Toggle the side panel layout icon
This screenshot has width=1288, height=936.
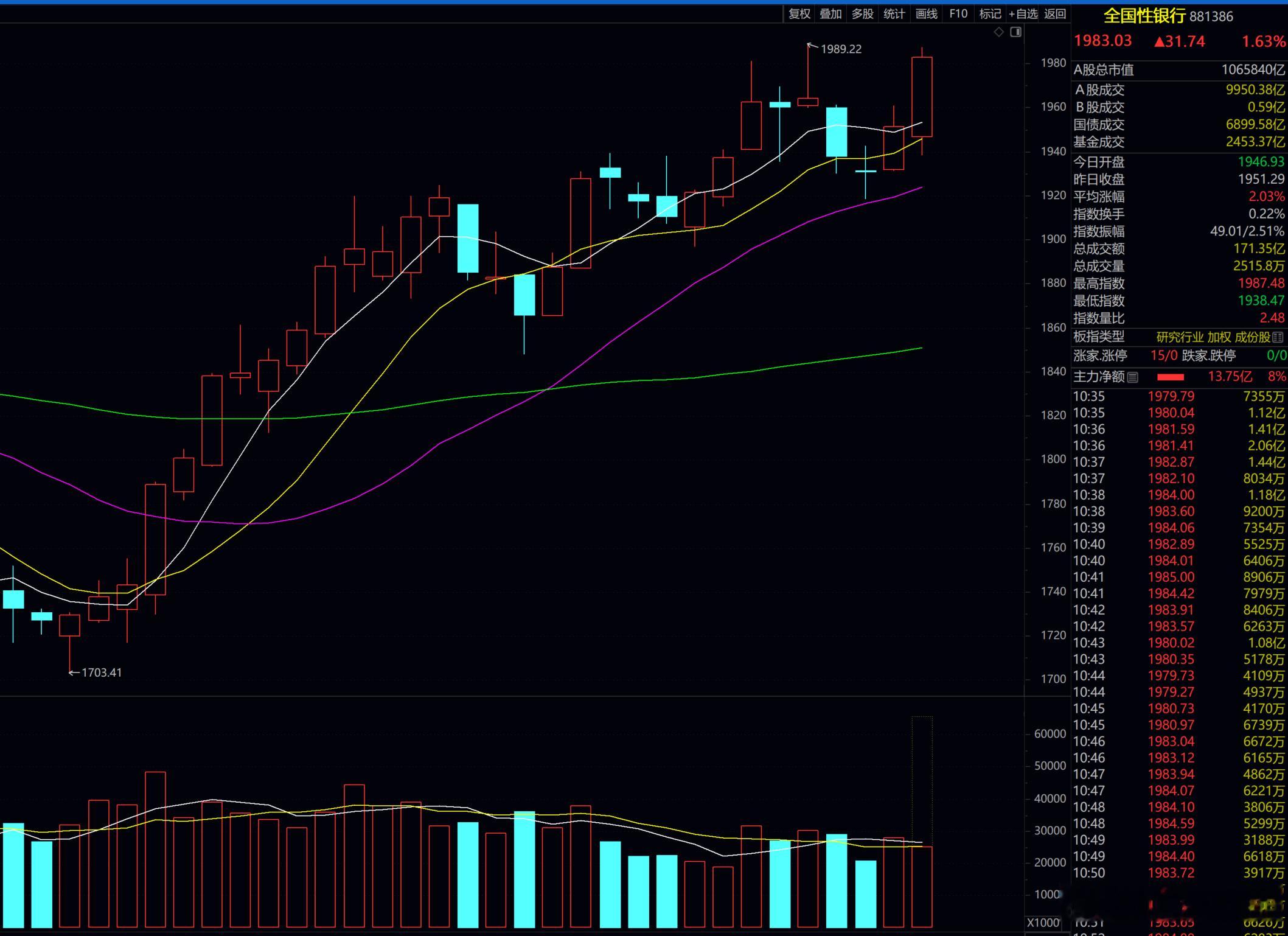(1015, 32)
